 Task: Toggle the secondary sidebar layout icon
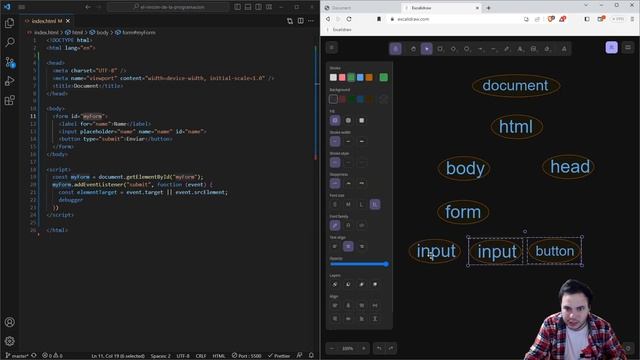coord(258,7)
